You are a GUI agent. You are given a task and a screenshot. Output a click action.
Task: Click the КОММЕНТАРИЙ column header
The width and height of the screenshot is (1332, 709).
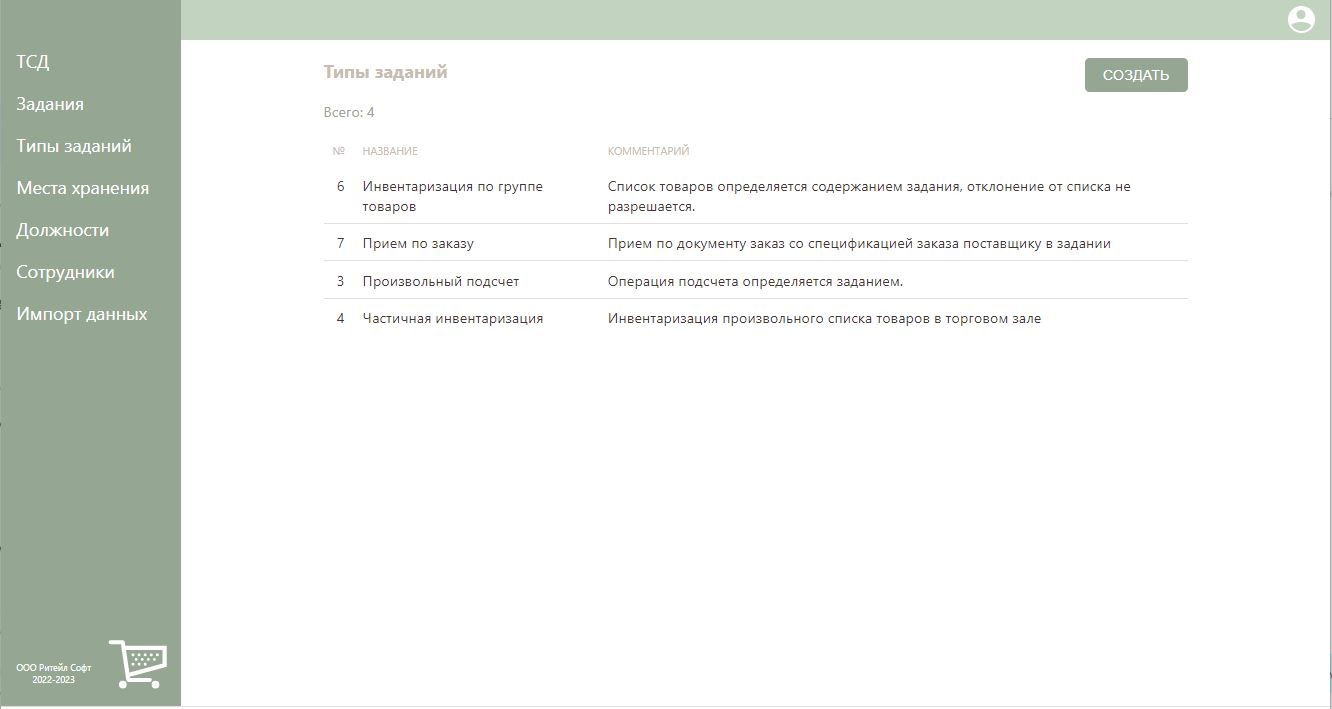tap(648, 151)
